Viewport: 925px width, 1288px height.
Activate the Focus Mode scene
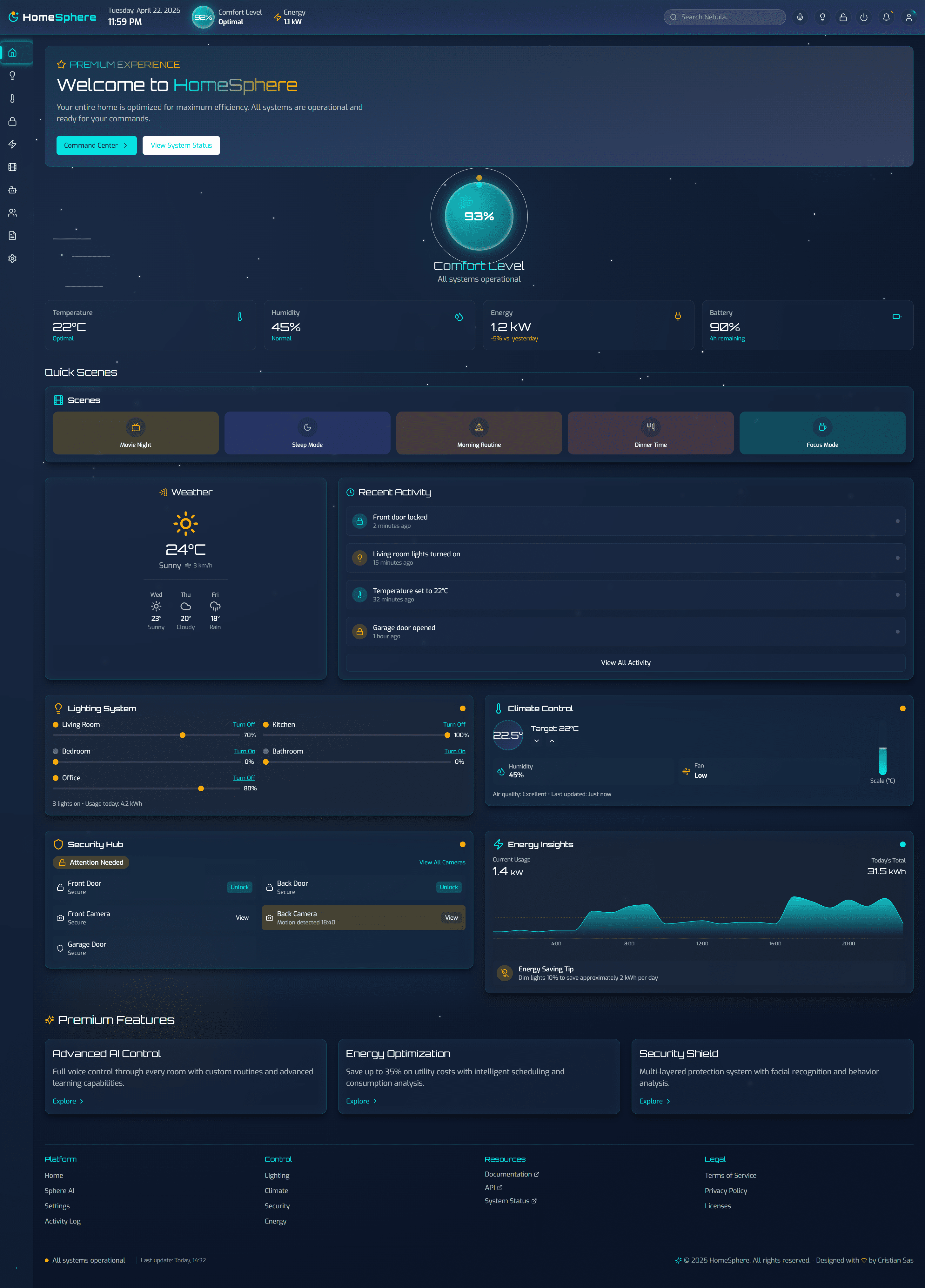(x=822, y=433)
